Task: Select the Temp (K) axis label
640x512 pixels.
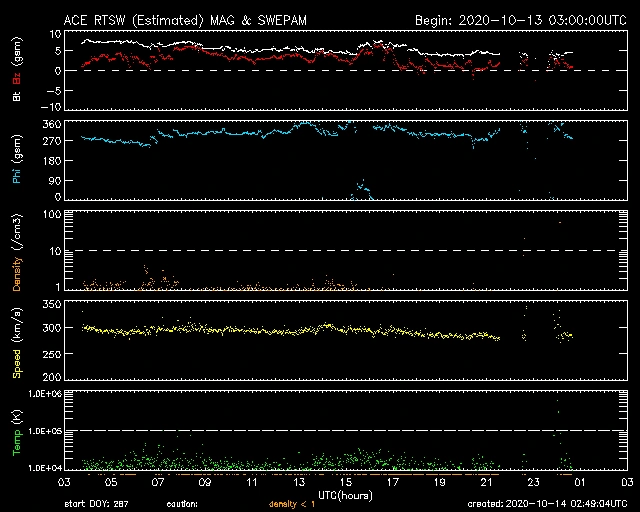Action: coord(16,430)
